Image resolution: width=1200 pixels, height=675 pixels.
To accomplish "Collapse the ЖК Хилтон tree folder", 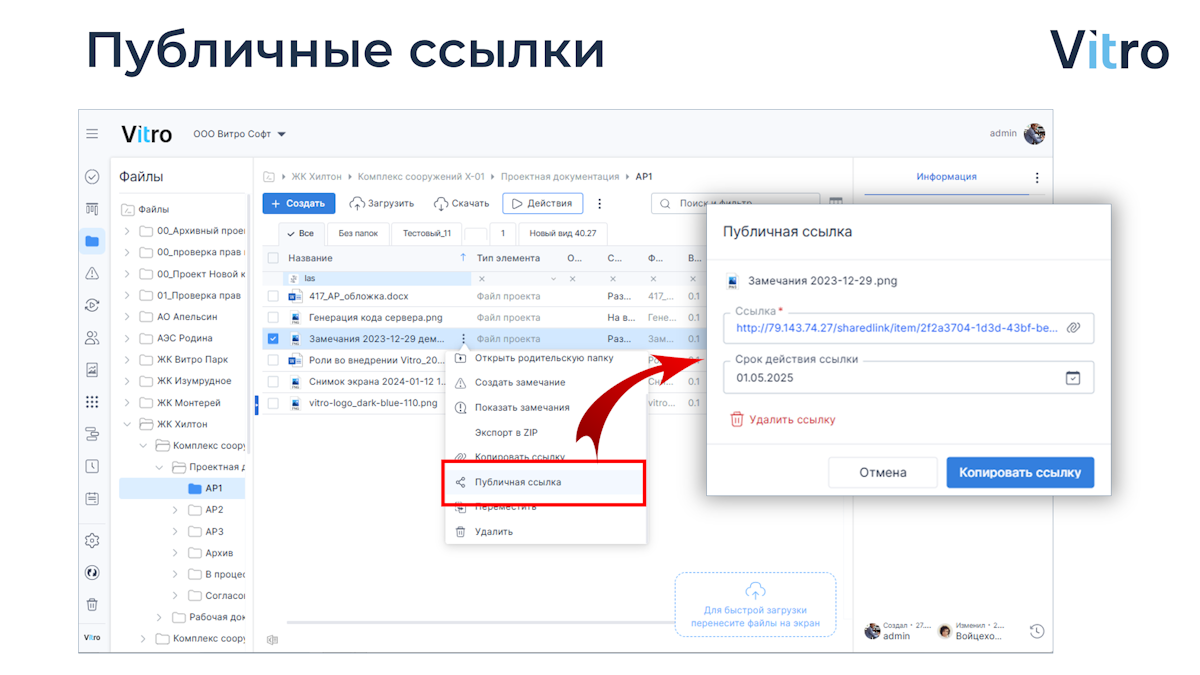I will (x=127, y=424).
